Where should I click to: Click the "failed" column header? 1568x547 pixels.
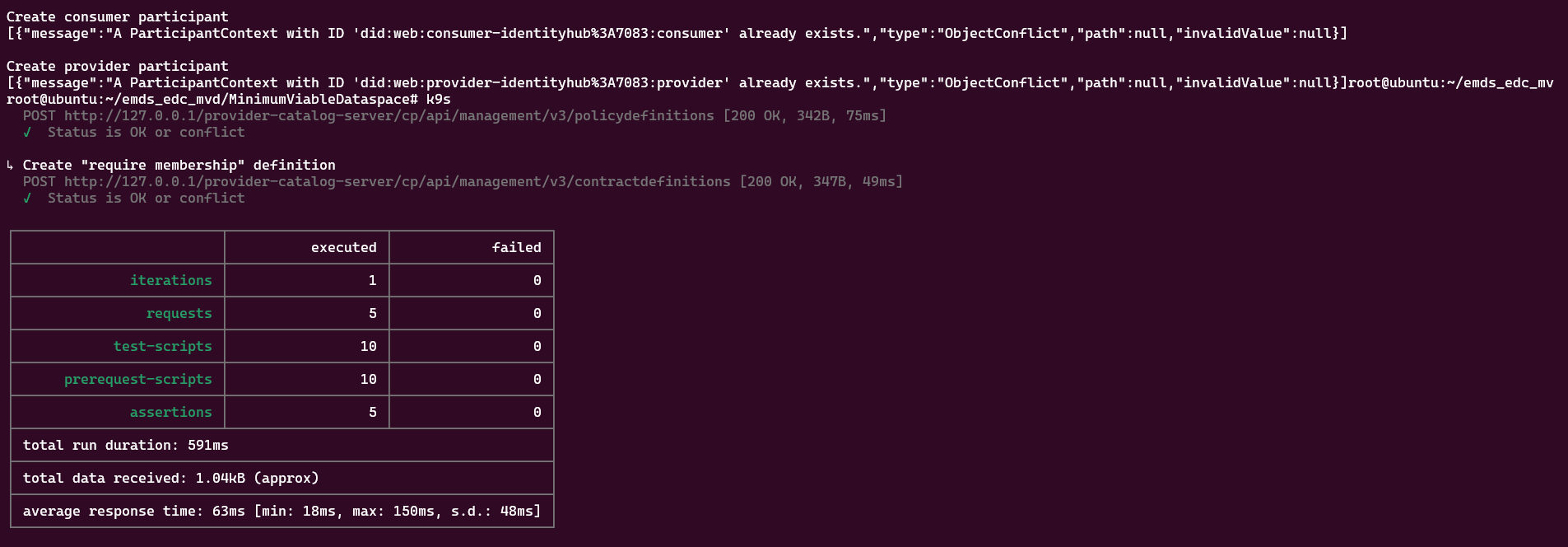tap(516, 247)
